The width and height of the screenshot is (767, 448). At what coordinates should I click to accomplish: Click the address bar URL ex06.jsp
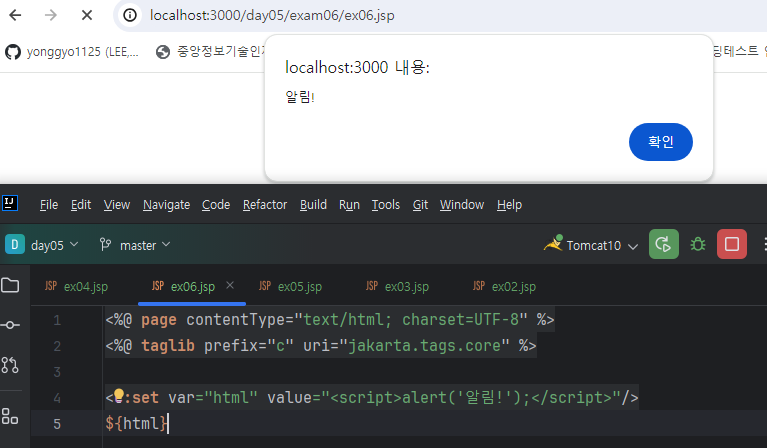point(272,15)
